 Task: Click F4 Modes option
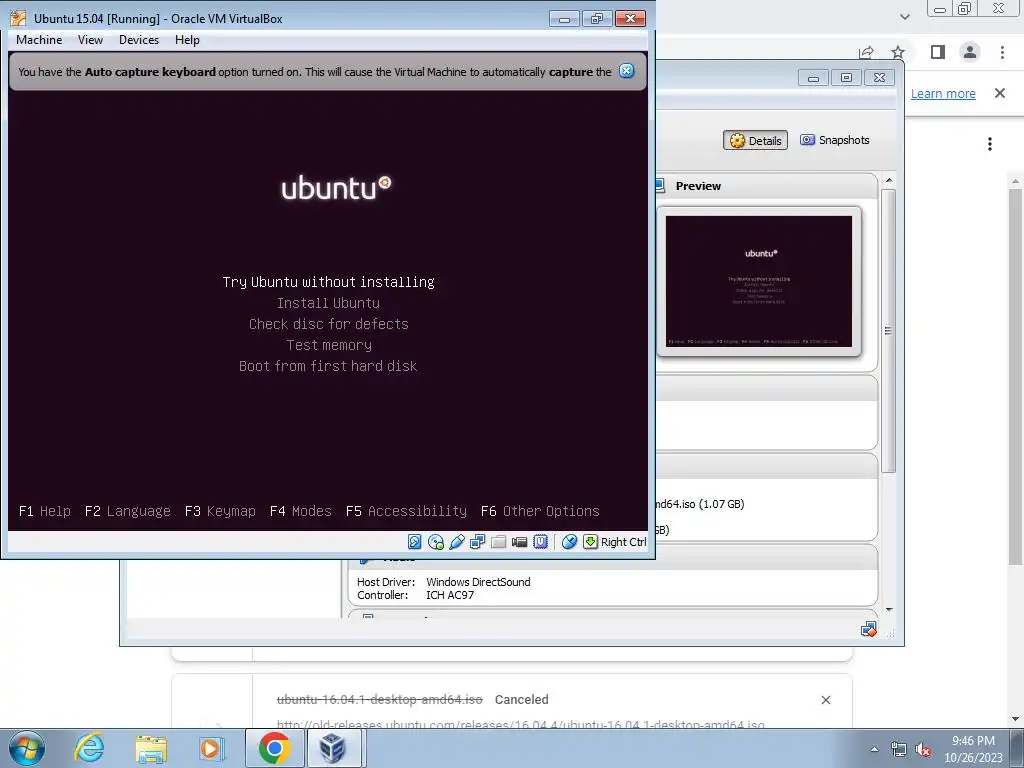coord(300,511)
